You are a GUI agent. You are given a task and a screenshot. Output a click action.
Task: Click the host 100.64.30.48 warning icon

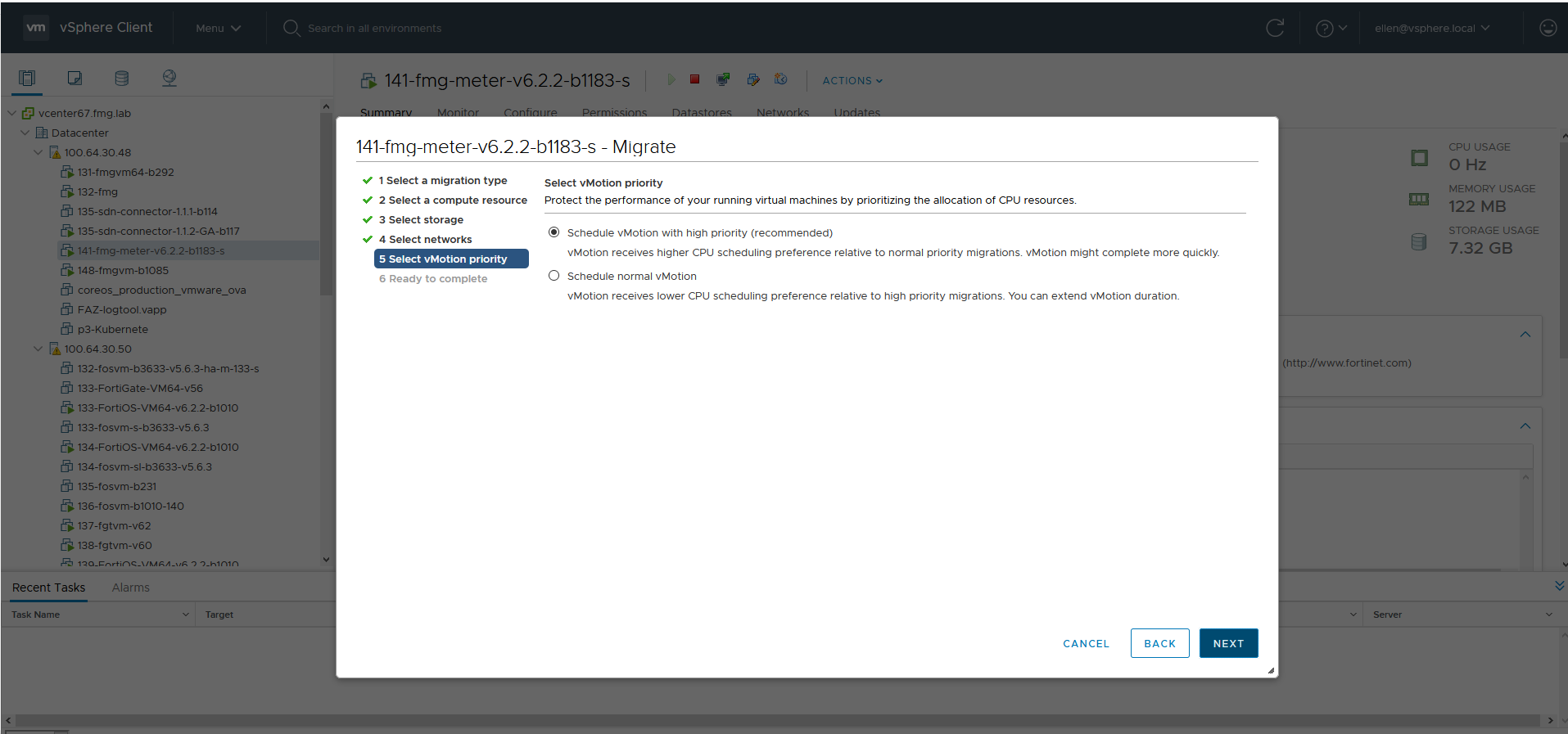click(55, 152)
